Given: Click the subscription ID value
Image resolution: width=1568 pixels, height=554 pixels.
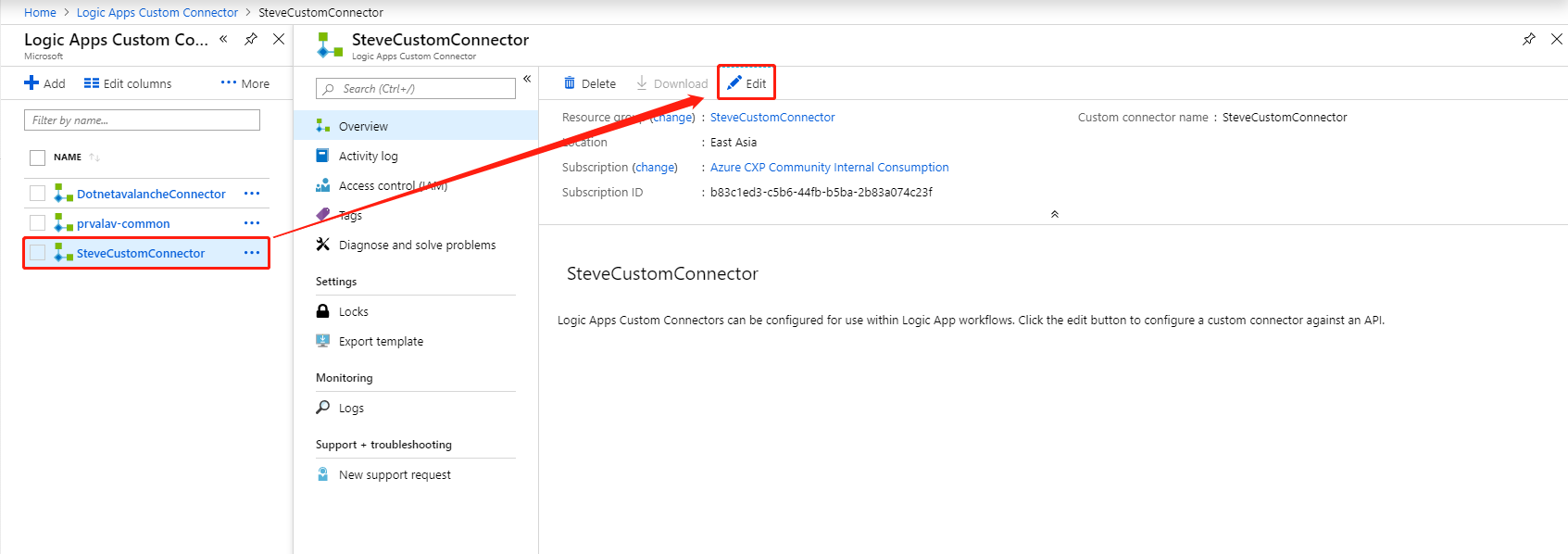Looking at the screenshot, I should click(822, 193).
